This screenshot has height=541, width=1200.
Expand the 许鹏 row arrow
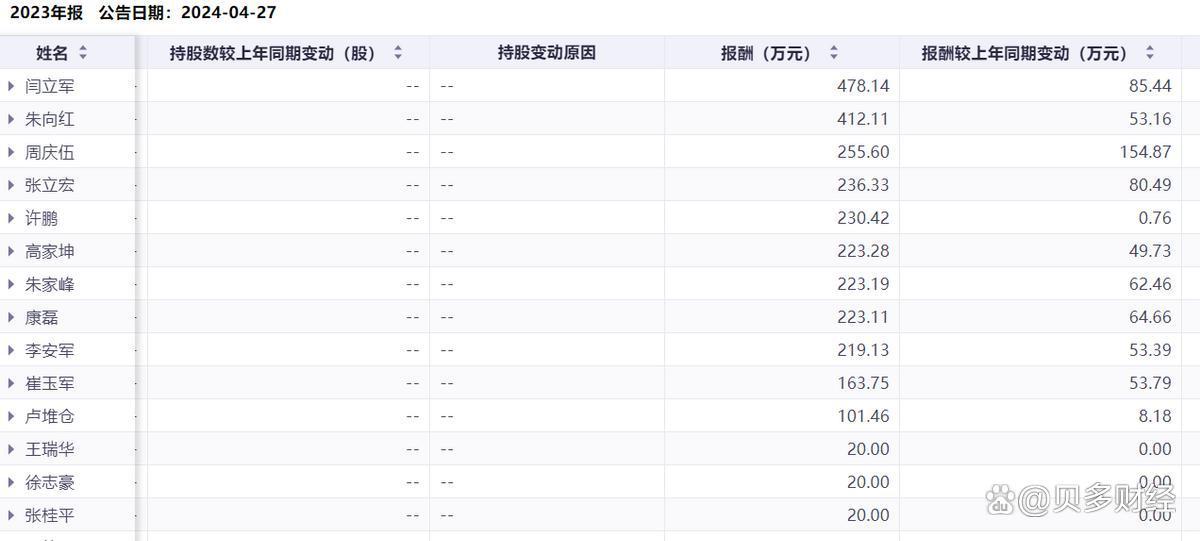pyautogui.click(x=11, y=218)
